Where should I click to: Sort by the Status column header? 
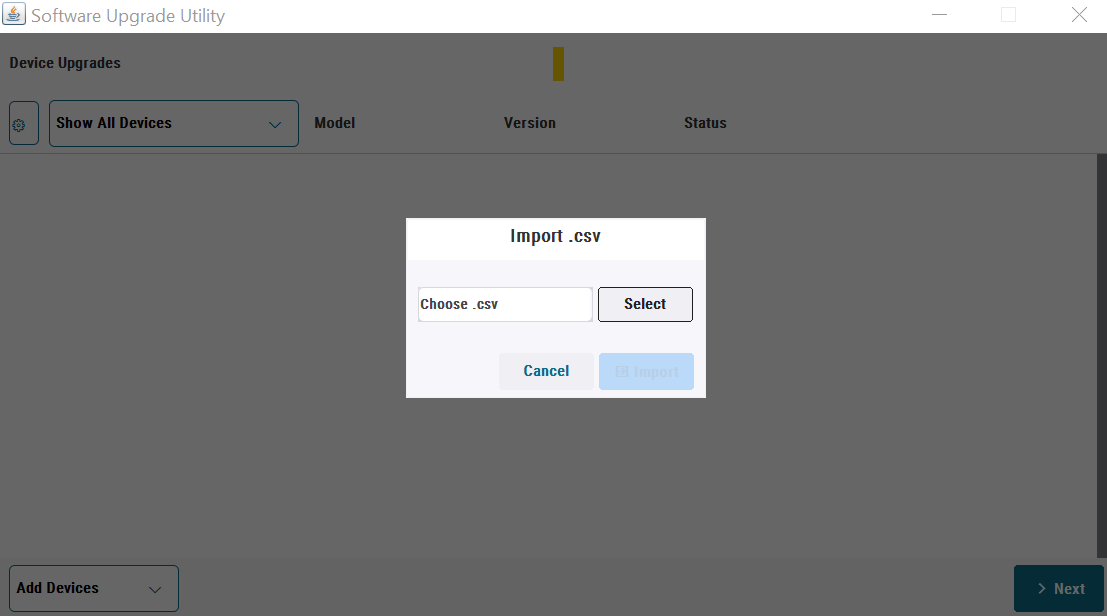705,123
